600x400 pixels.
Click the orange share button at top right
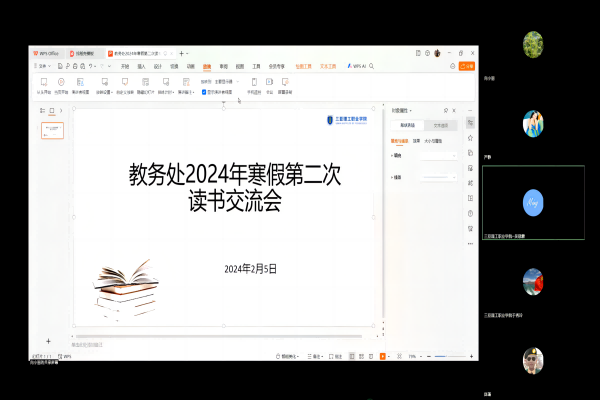coord(465,66)
